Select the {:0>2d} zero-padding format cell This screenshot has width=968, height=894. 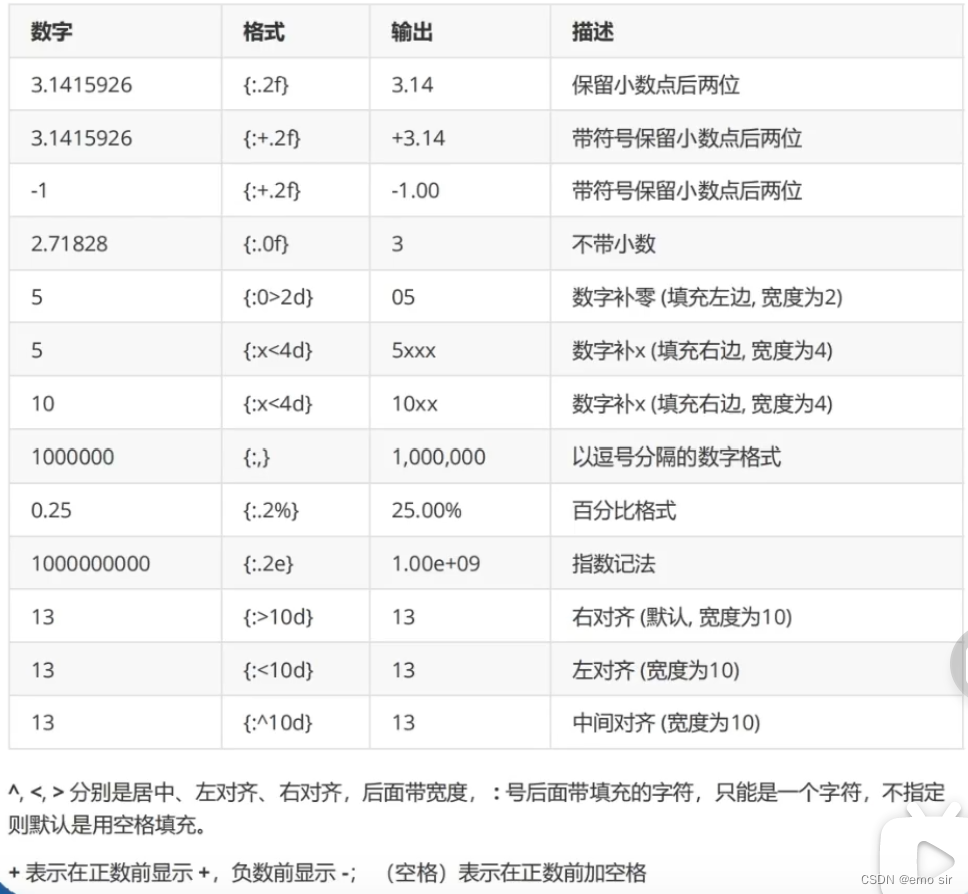pos(273,296)
